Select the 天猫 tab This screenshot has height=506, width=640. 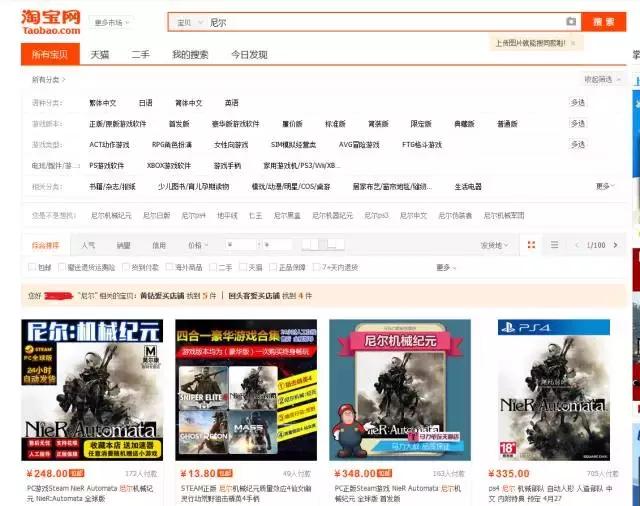[x=100, y=55]
